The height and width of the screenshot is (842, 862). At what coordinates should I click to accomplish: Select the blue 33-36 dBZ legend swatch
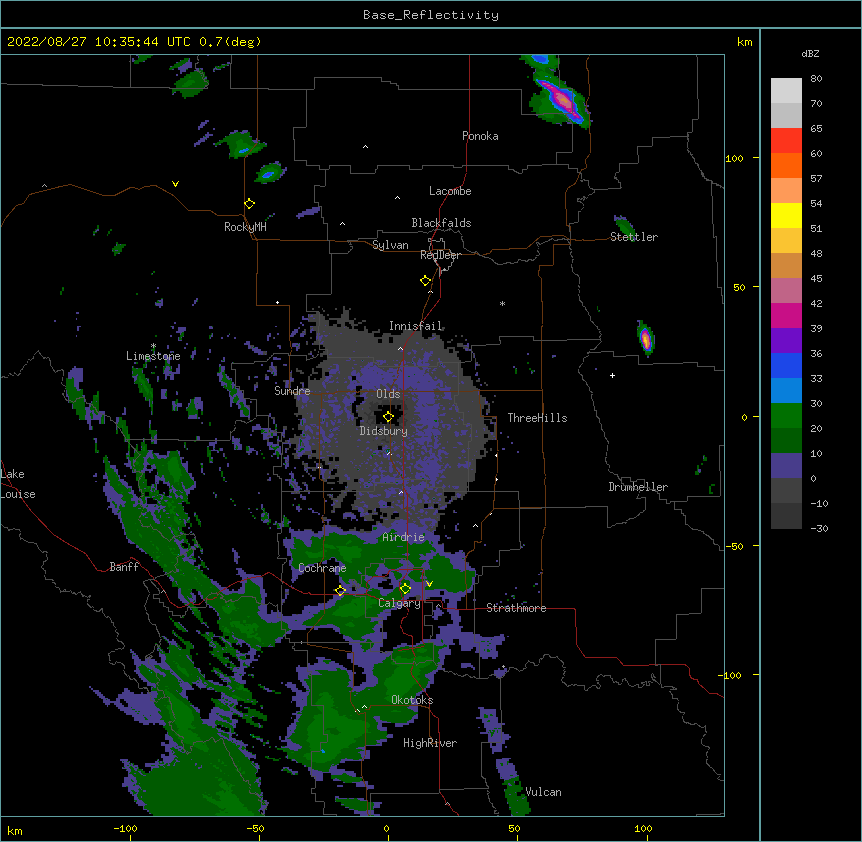coord(786,365)
